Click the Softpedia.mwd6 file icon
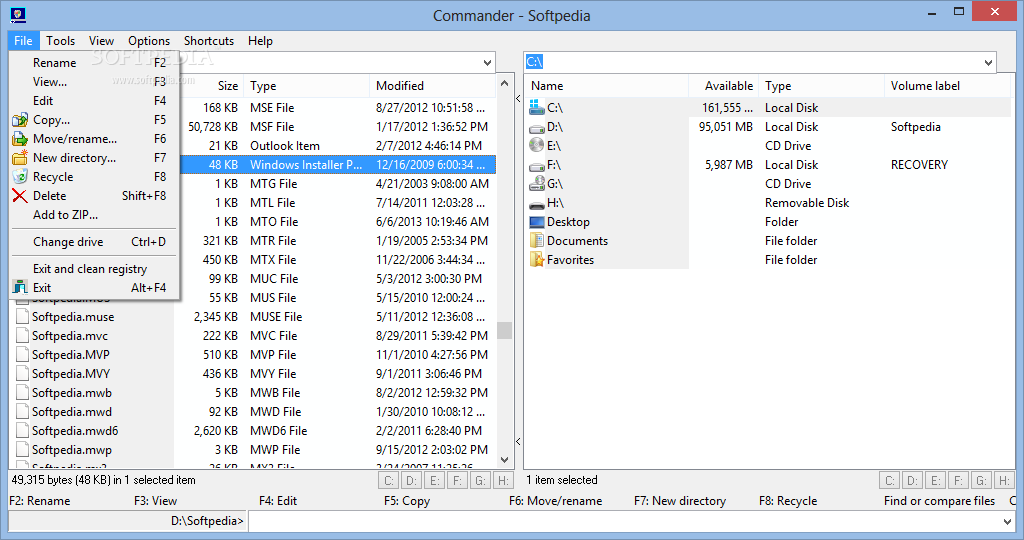This screenshot has width=1024, height=540. tap(22, 430)
